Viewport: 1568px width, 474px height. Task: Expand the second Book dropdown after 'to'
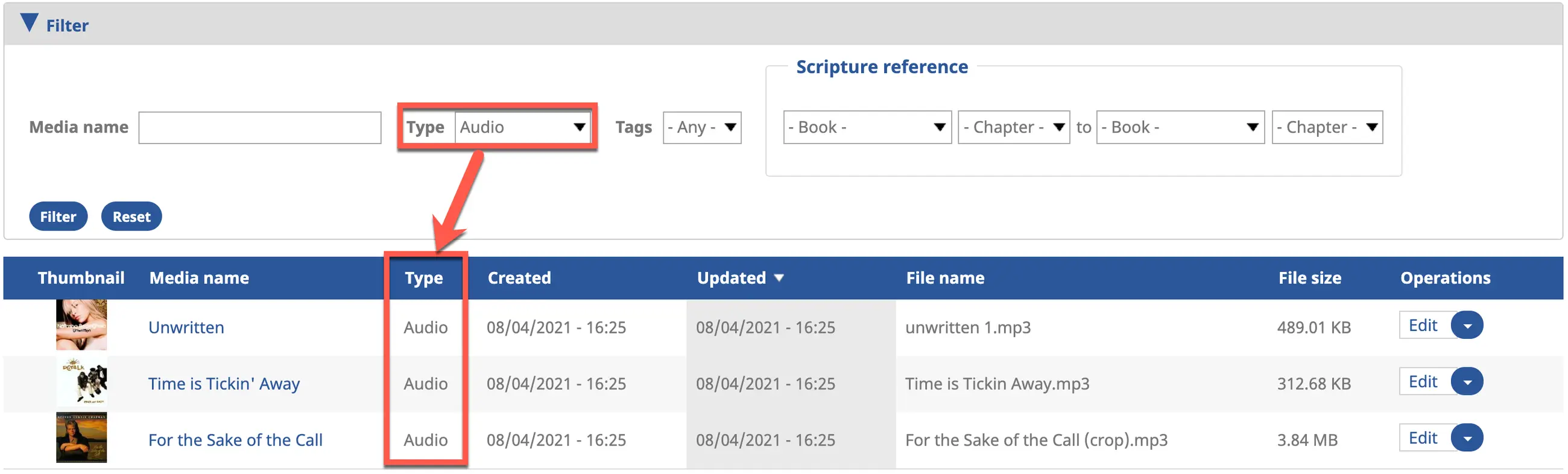click(x=1179, y=128)
